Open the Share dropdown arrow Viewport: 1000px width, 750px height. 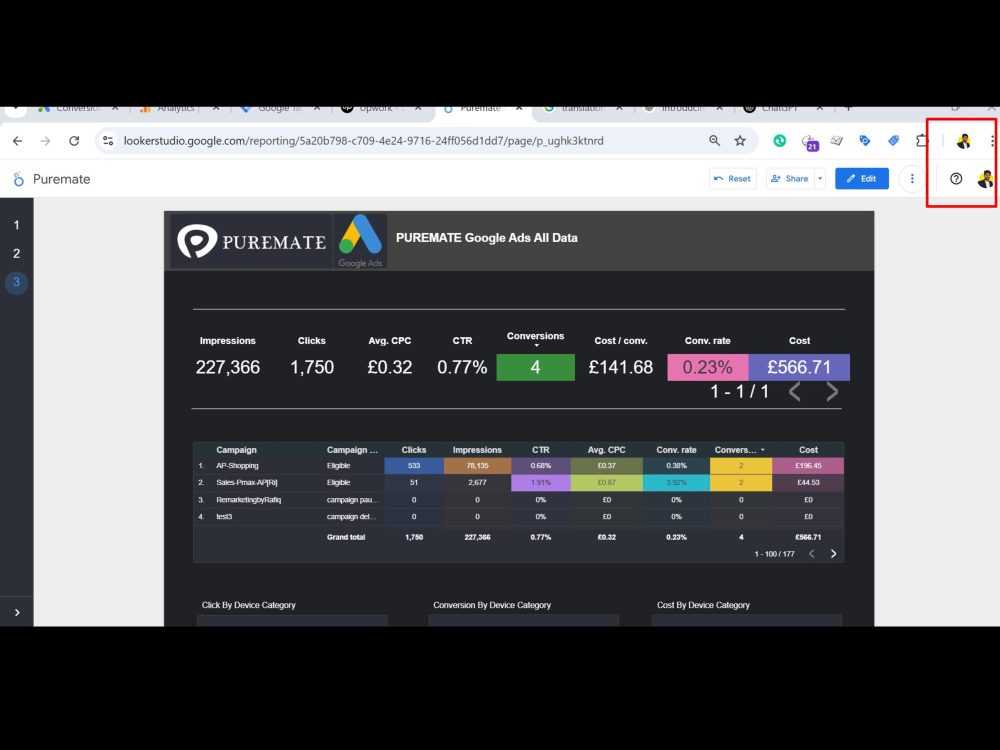click(x=820, y=179)
